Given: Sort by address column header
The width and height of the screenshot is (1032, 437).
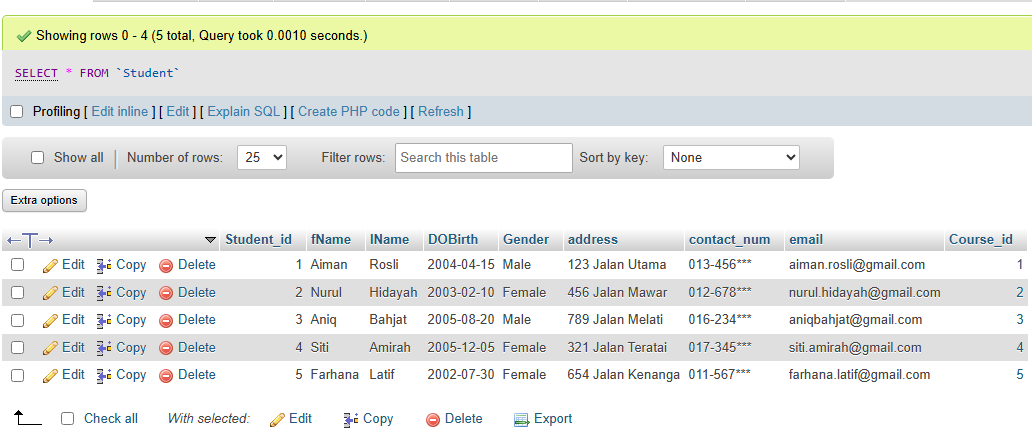Looking at the screenshot, I should (x=593, y=240).
